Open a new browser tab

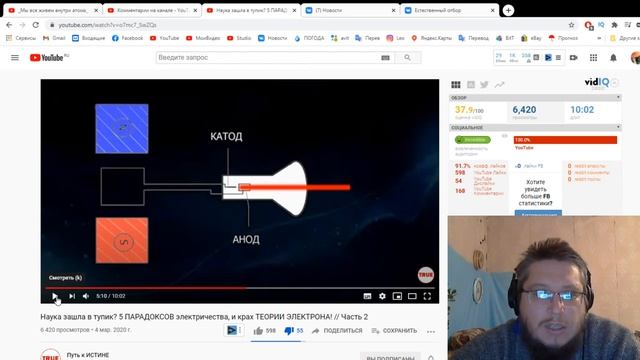[x=508, y=10]
